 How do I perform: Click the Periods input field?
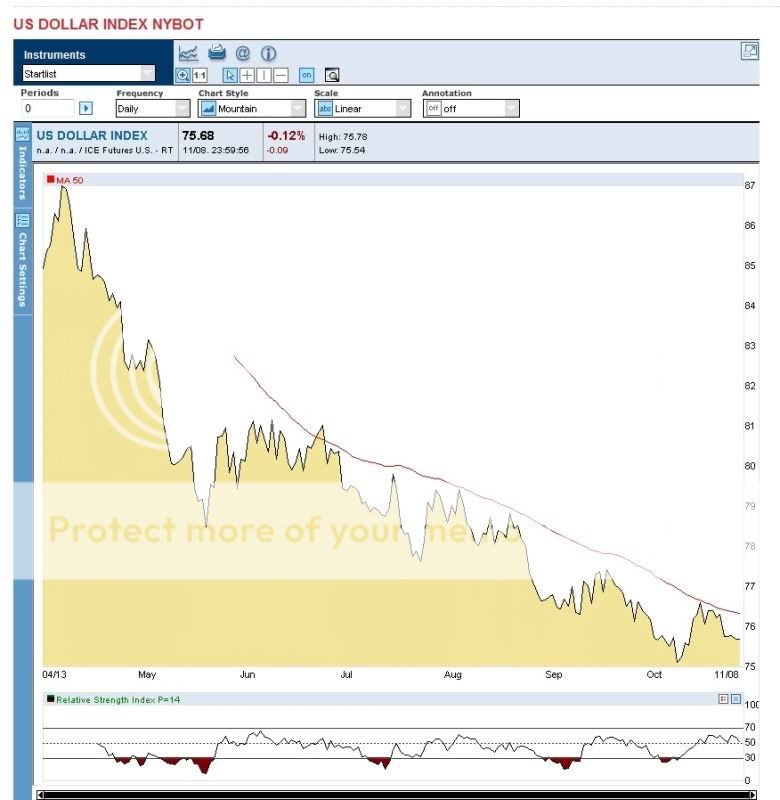tap(47, 108)
